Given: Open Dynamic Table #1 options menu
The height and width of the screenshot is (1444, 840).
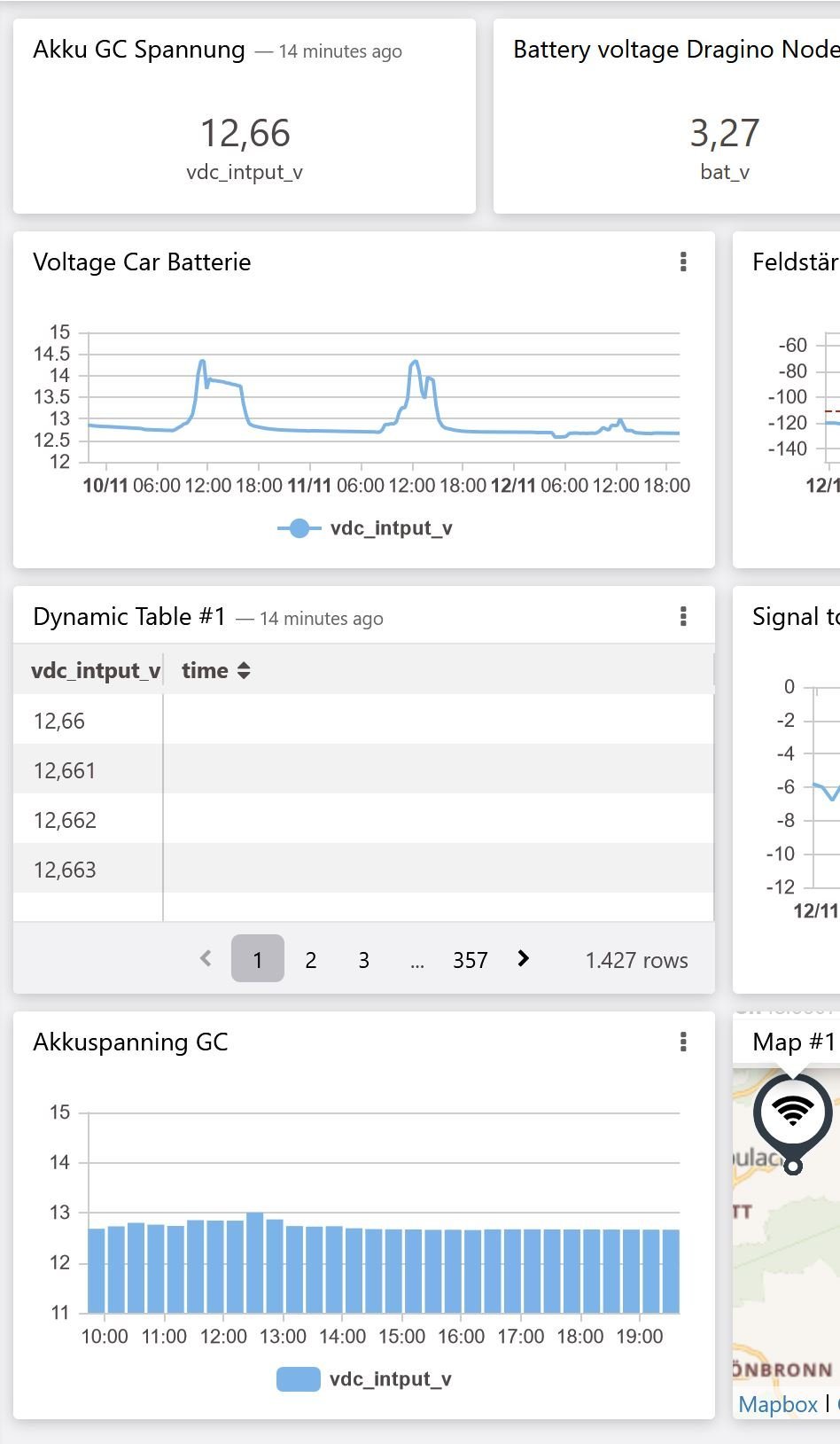Looking at the screenshot, I should [683, 616].
